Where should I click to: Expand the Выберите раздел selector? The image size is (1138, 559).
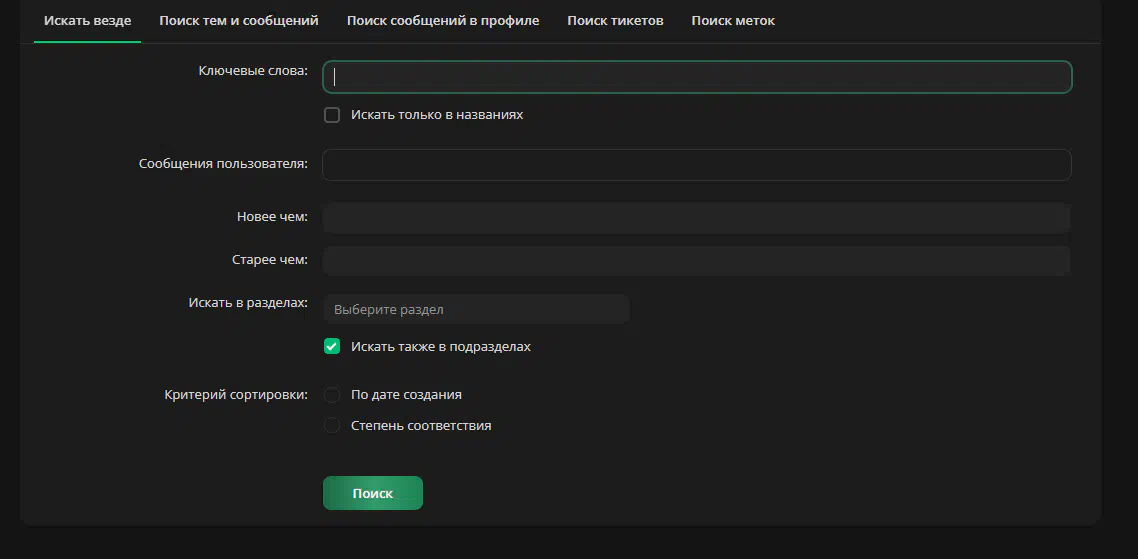(476, 309)
